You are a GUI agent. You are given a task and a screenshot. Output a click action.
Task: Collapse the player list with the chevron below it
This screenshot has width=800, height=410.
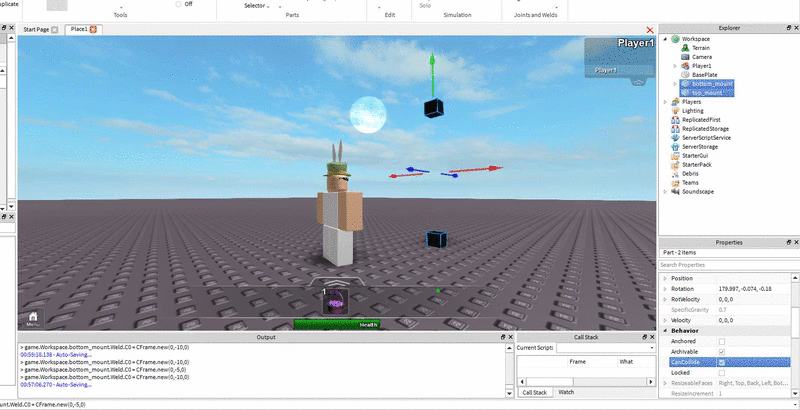tap(638, 82)
